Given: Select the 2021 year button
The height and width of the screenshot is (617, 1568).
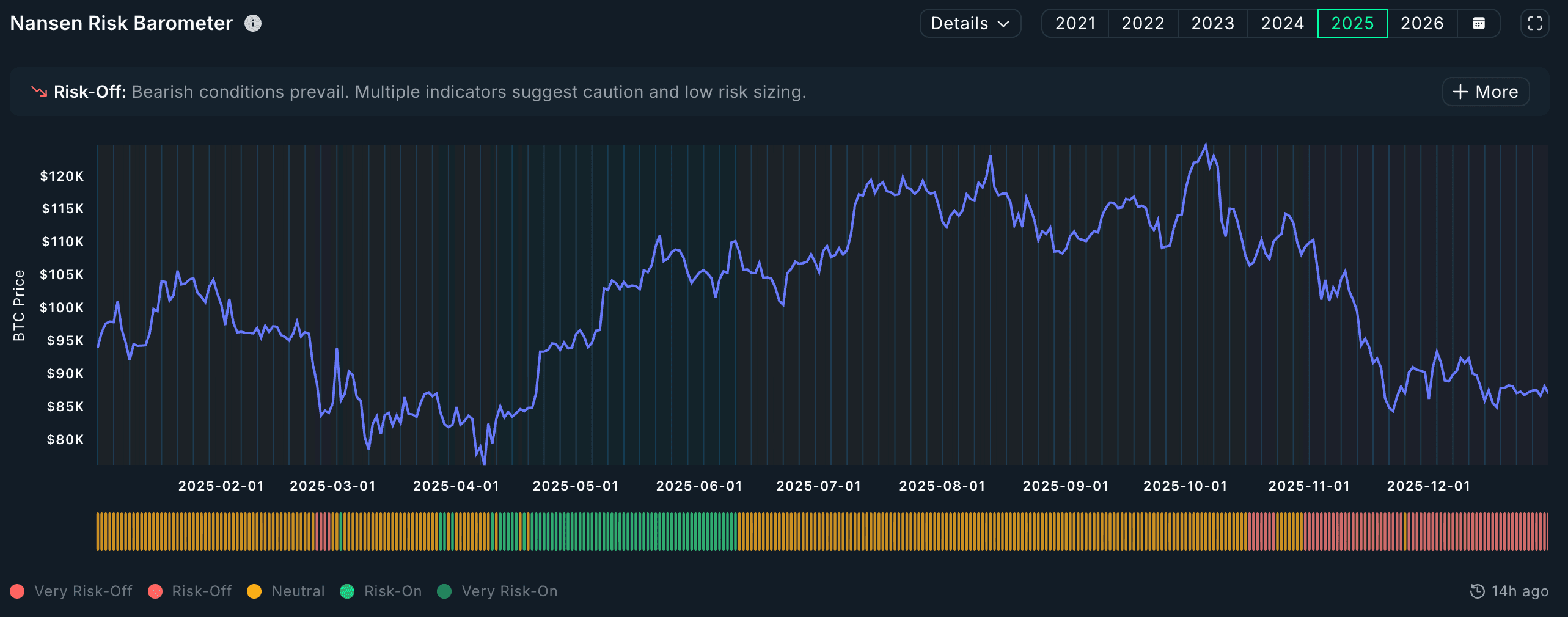Looking at the screenshot, I should 1075,23.
